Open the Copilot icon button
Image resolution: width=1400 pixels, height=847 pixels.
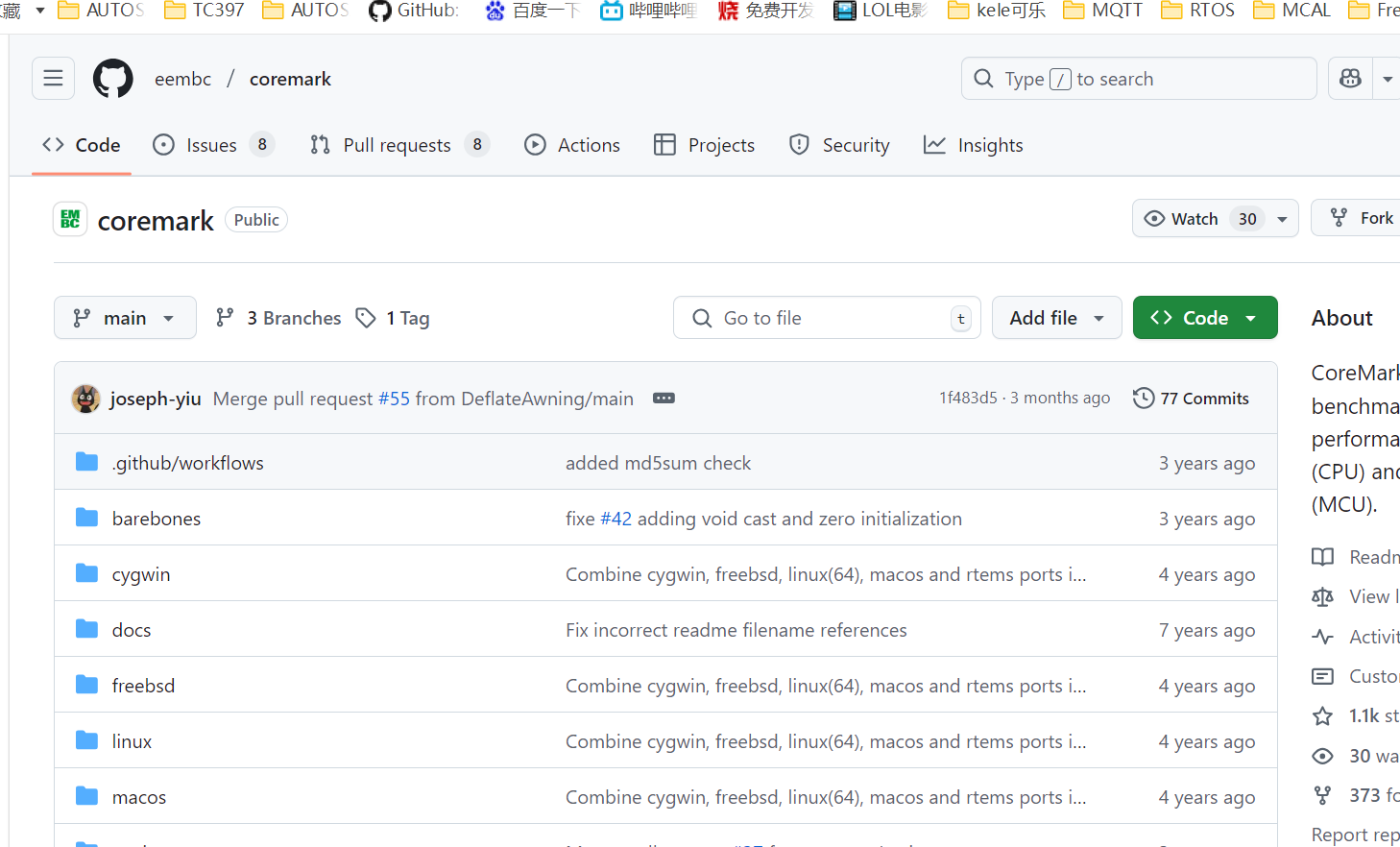click(x=1350, y=79)
